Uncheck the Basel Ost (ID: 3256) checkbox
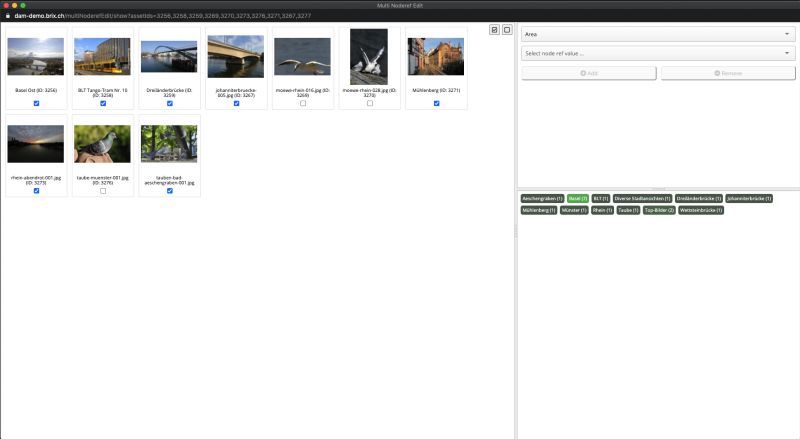This screenshot has width=800, height=439. click(36, 103)
